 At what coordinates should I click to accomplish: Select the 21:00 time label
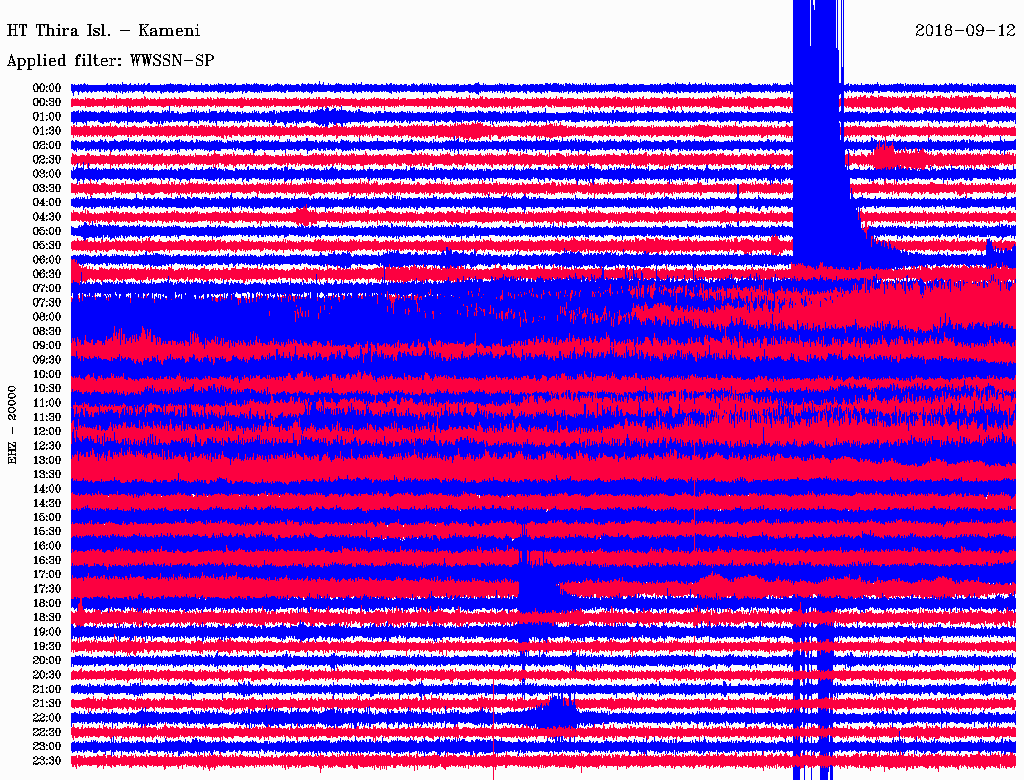(47, 689)
